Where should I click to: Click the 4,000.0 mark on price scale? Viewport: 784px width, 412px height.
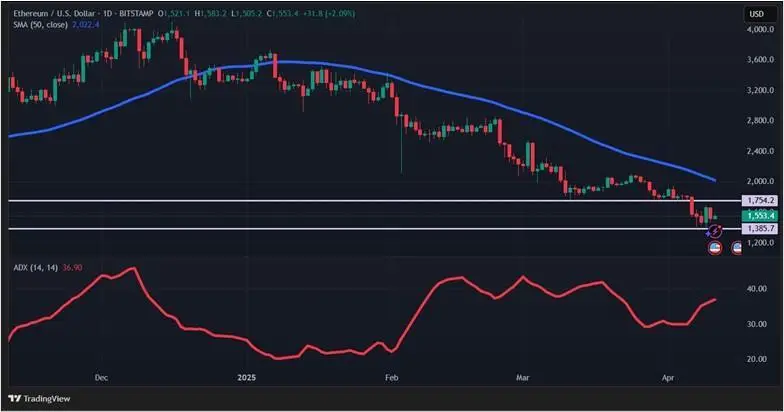coord(760,30)
